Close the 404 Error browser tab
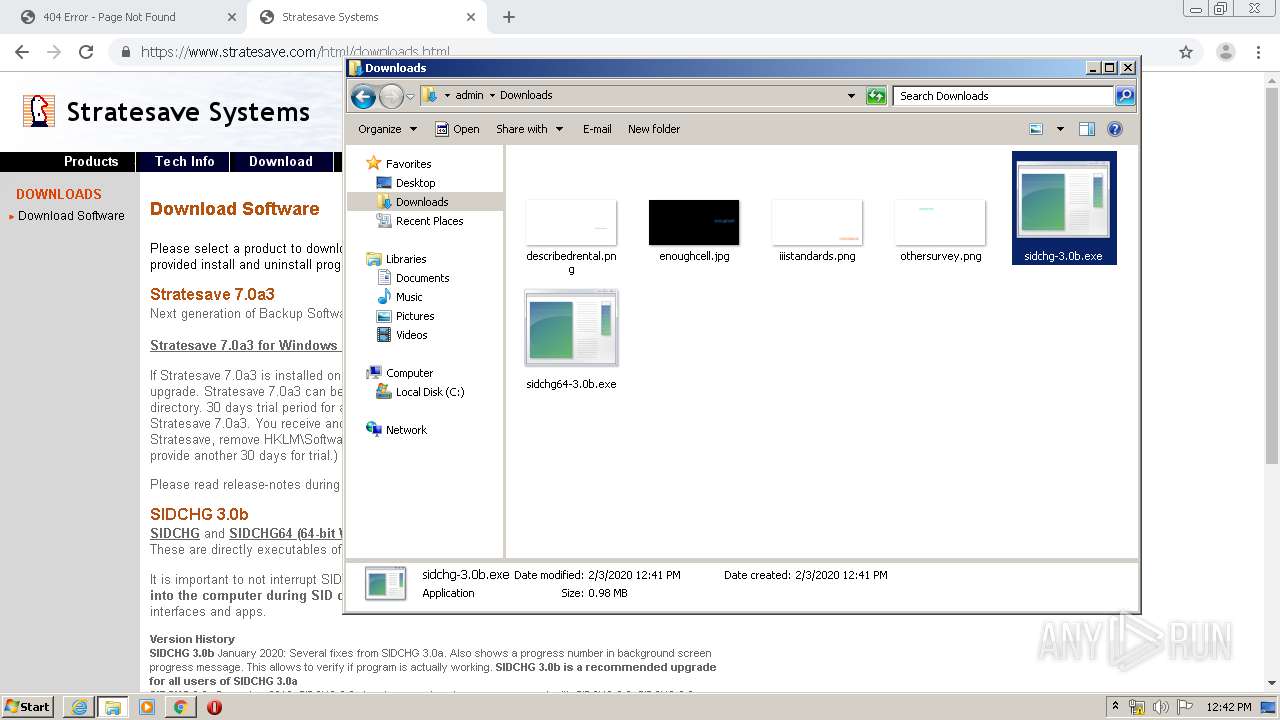This screenshot has width=1280, height=720. tap(232, 17)
